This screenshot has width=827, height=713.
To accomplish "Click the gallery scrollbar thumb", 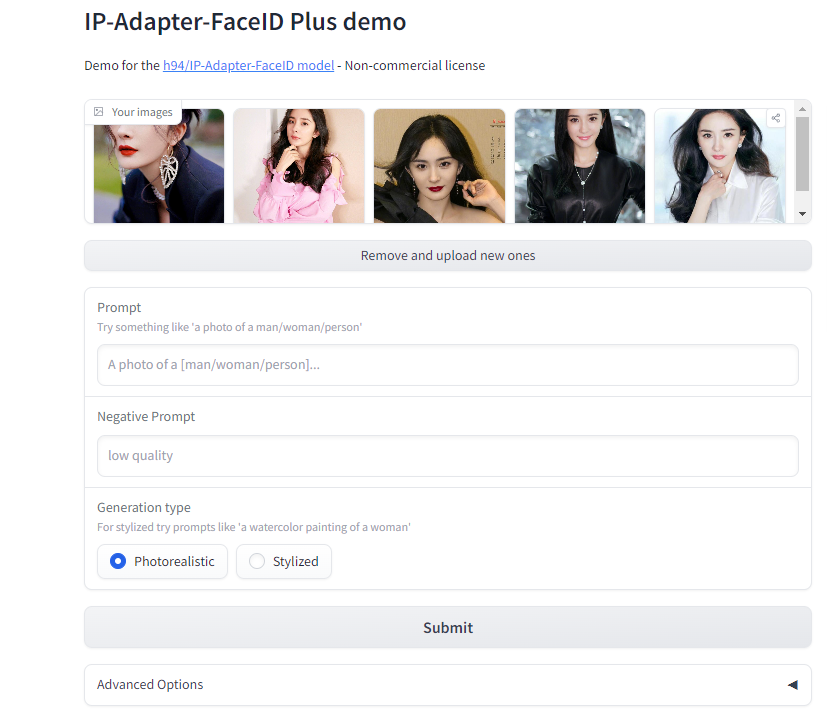I will click(x=802, y=154).
